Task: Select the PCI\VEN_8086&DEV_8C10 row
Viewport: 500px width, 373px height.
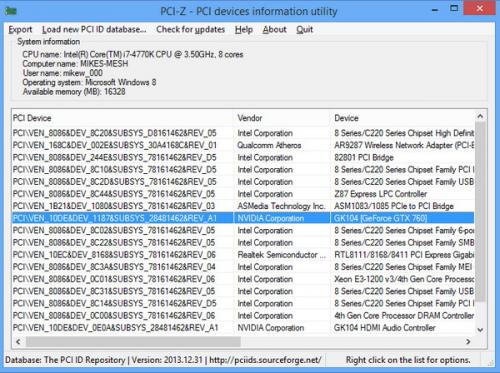Action: pyautogui.click(x=243, y=170)
